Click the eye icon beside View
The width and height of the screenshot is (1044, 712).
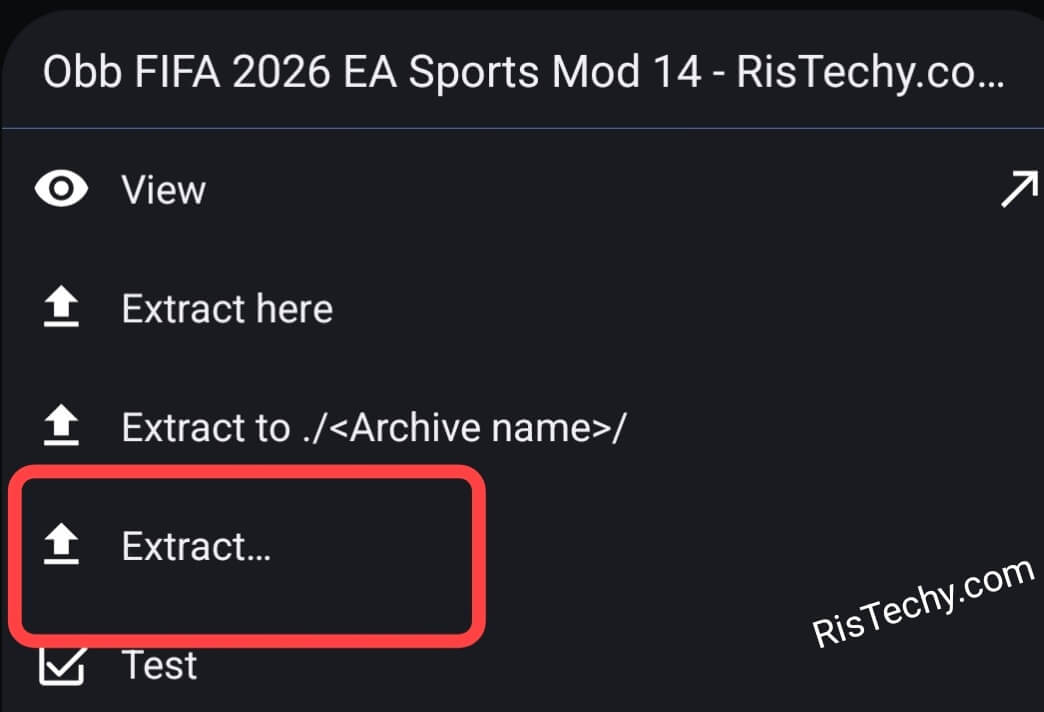click(62, 189)
